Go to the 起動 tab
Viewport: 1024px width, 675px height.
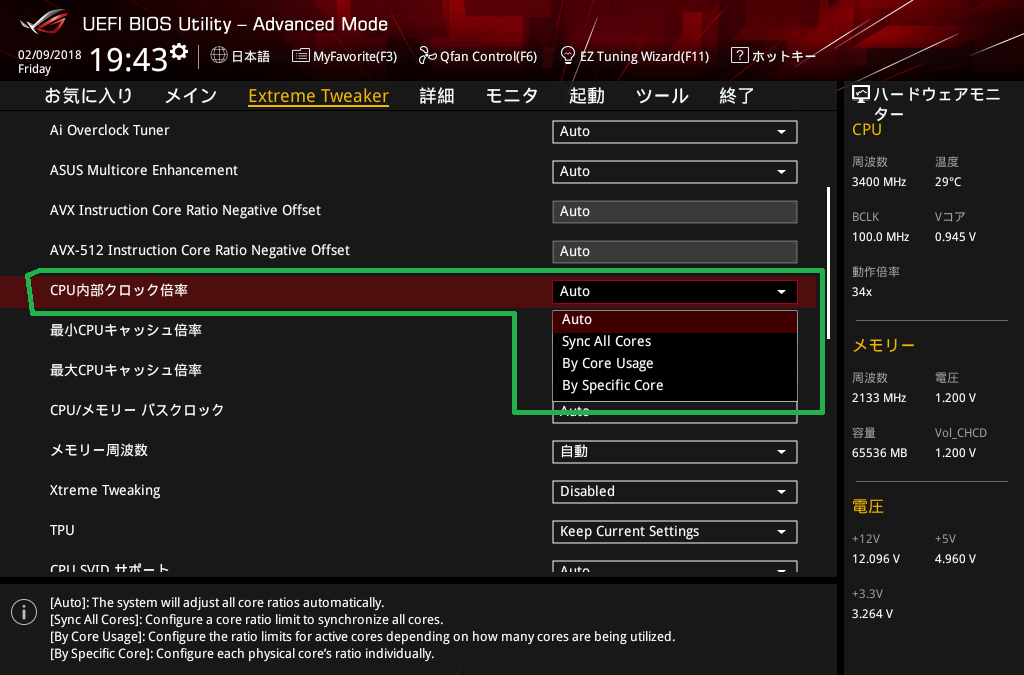point(586,96)
